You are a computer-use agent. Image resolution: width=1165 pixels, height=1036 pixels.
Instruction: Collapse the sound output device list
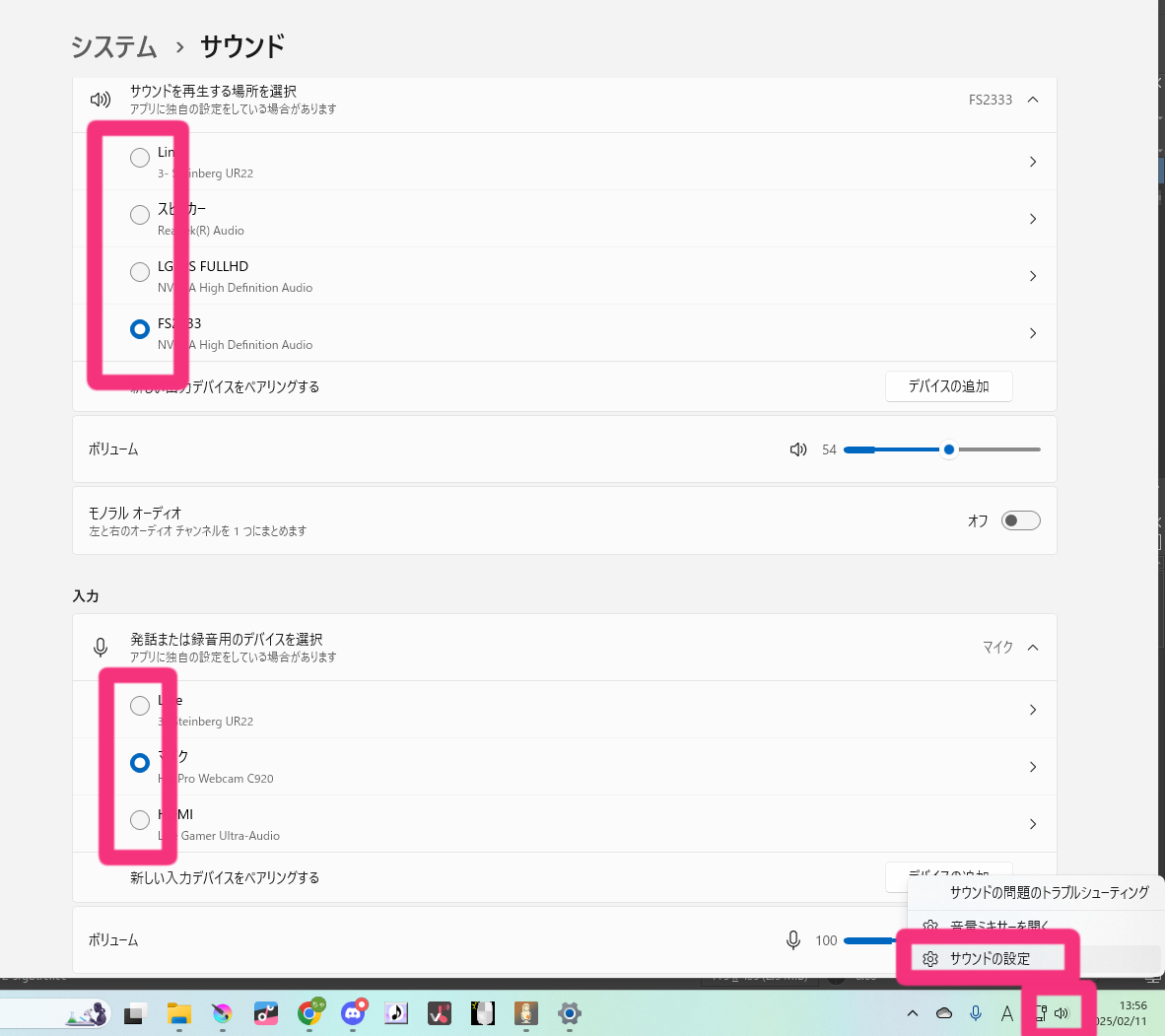point(1033,100)
